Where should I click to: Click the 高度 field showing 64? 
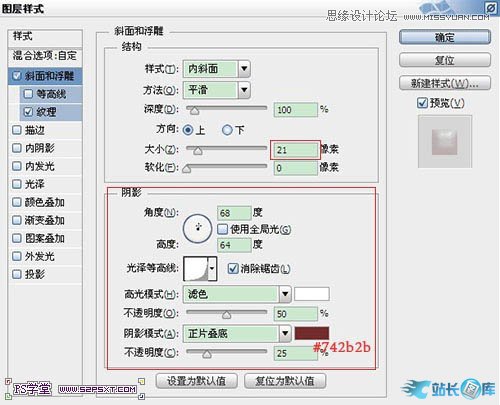[x=234, y=245]
